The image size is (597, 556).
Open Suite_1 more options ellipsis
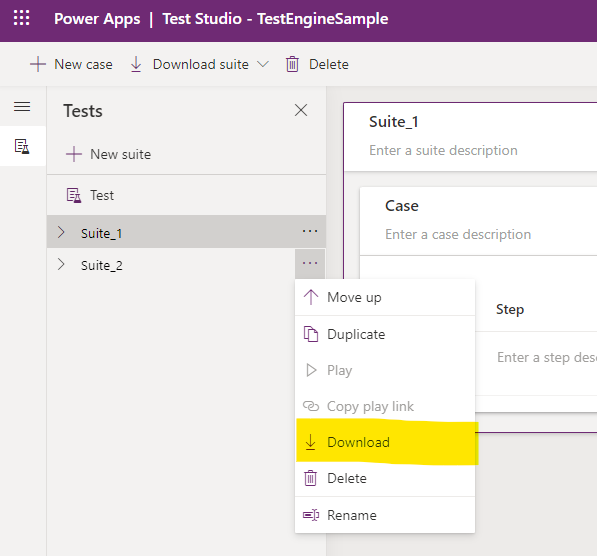[310, 231]
